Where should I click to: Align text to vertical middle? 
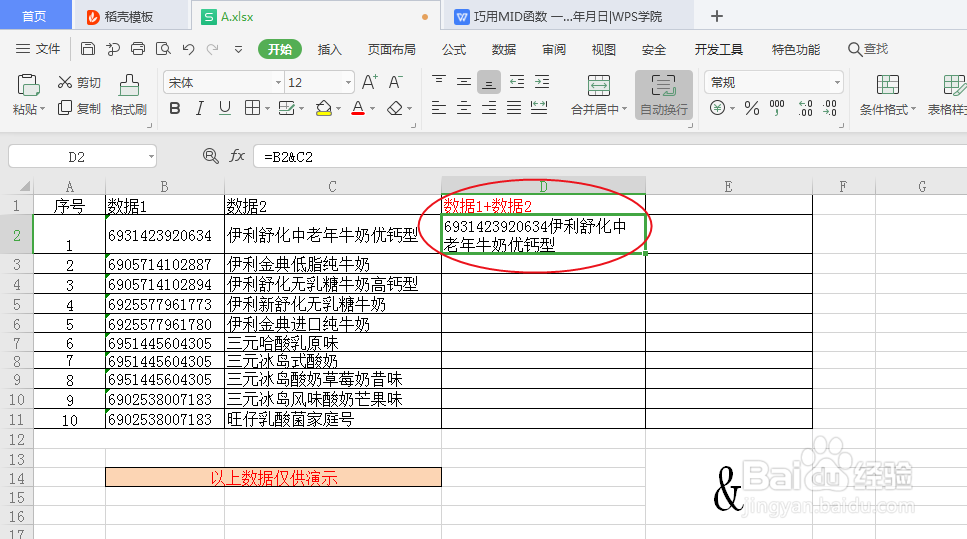coord(464,81)
